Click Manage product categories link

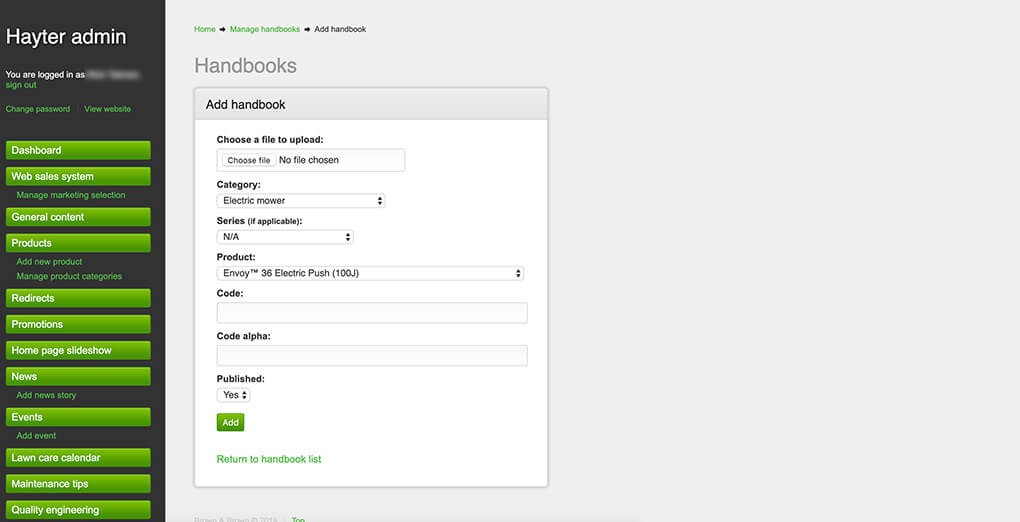click(69, 276)
